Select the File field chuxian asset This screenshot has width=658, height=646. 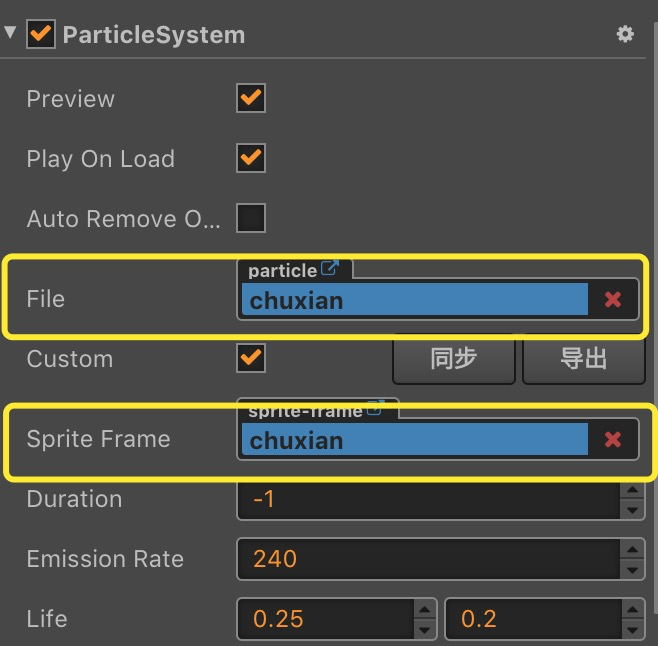point(414,300)
